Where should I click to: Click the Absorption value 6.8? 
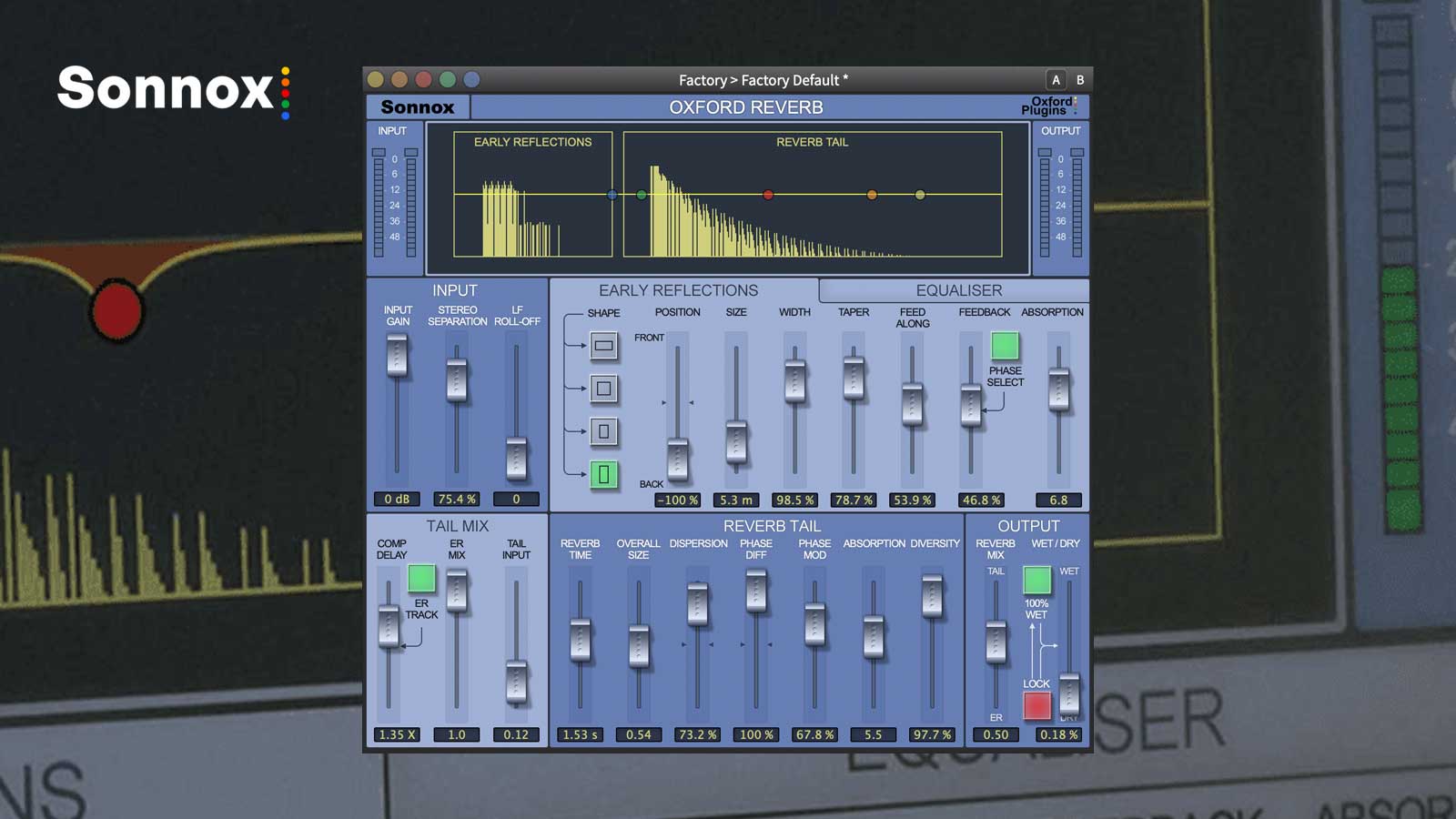(1058, 500)
